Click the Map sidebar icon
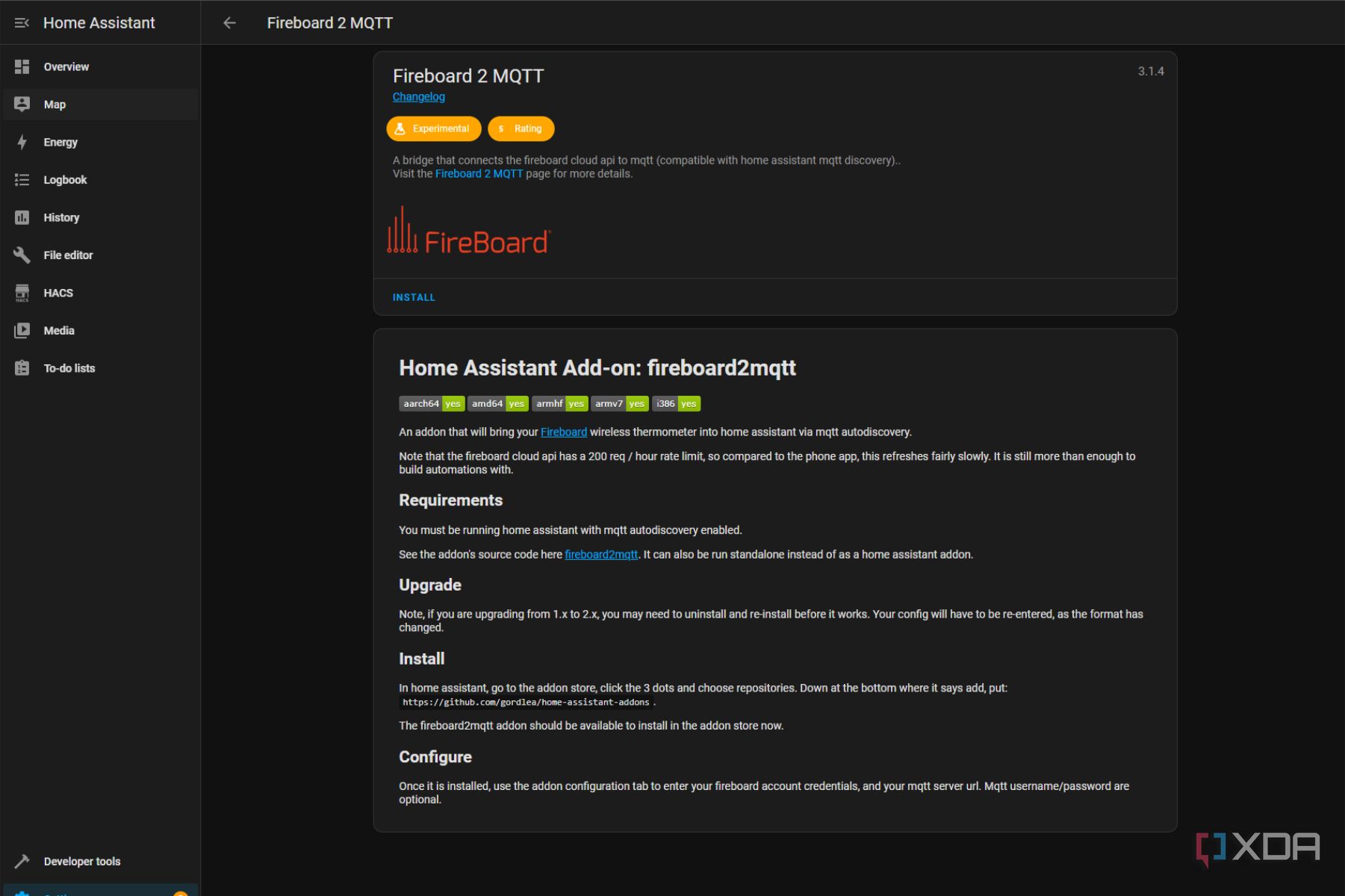The image size is (1345, 896). coord(22,105)
